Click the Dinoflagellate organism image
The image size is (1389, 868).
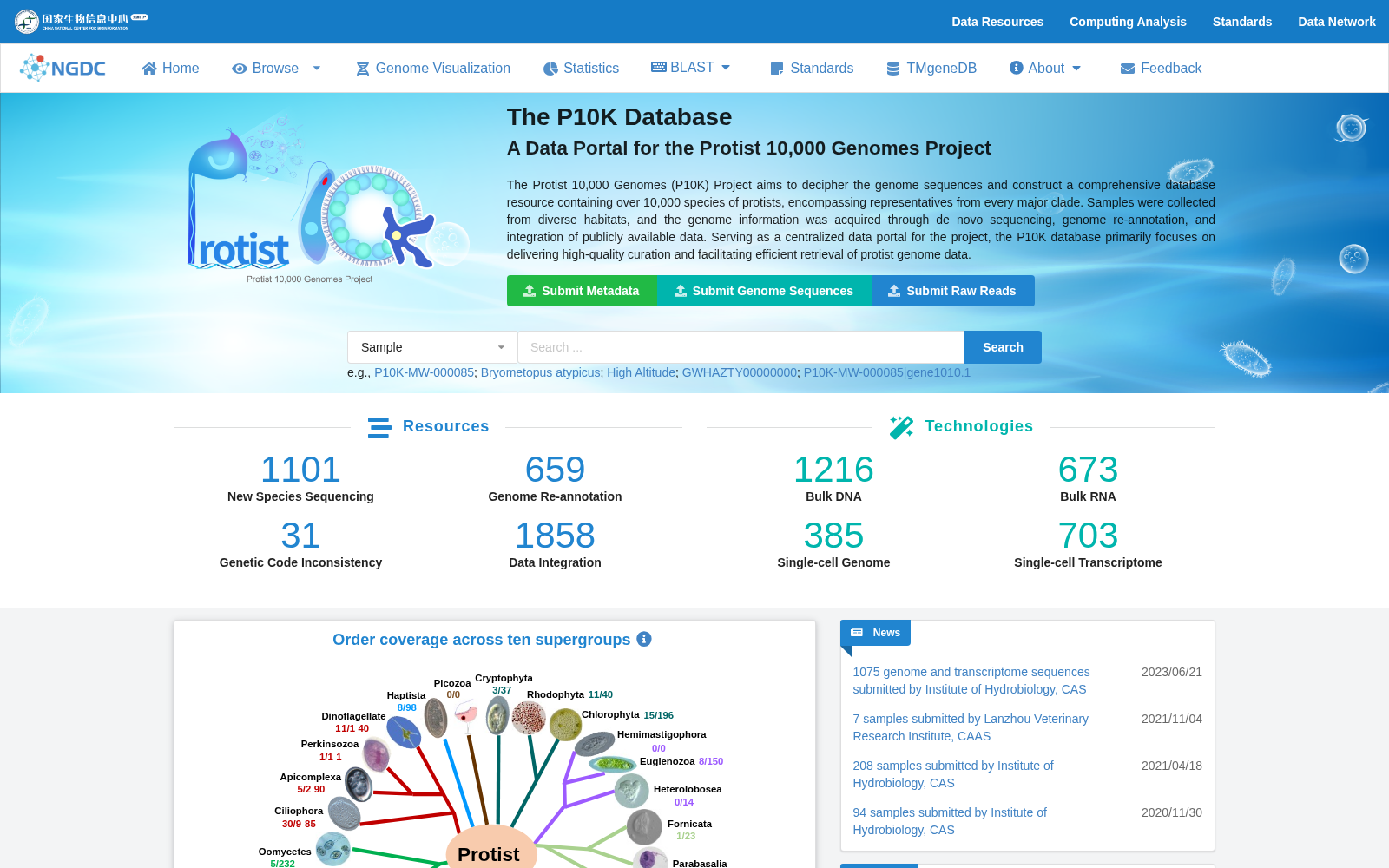tap(404, 733)
